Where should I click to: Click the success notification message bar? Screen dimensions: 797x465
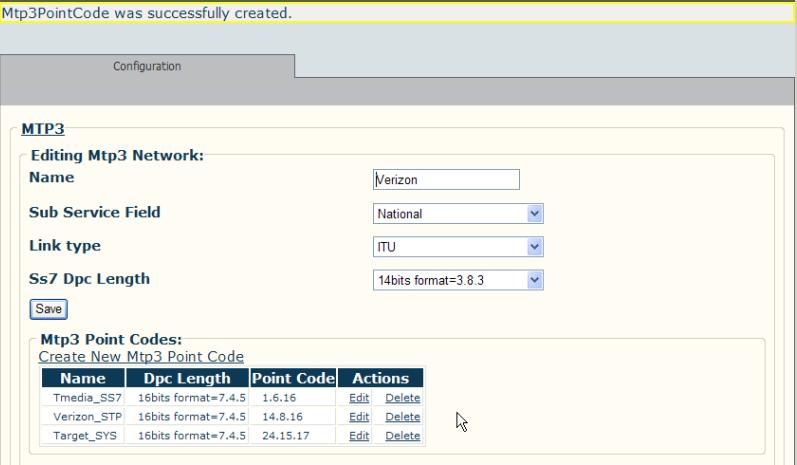[396, 13]
